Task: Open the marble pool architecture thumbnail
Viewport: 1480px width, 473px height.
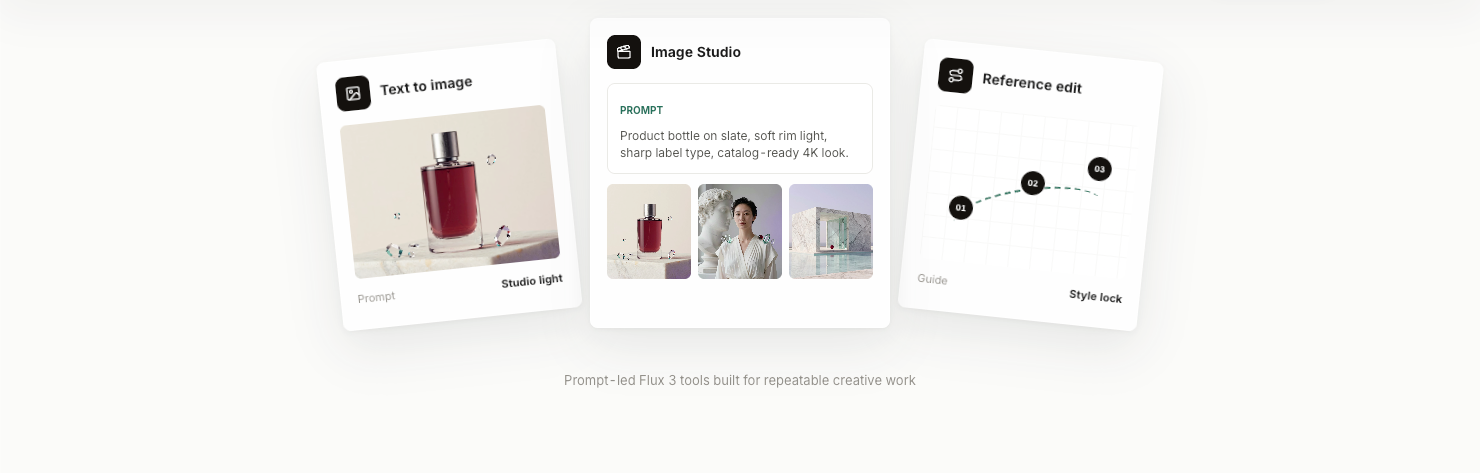Action: (831, 231)
